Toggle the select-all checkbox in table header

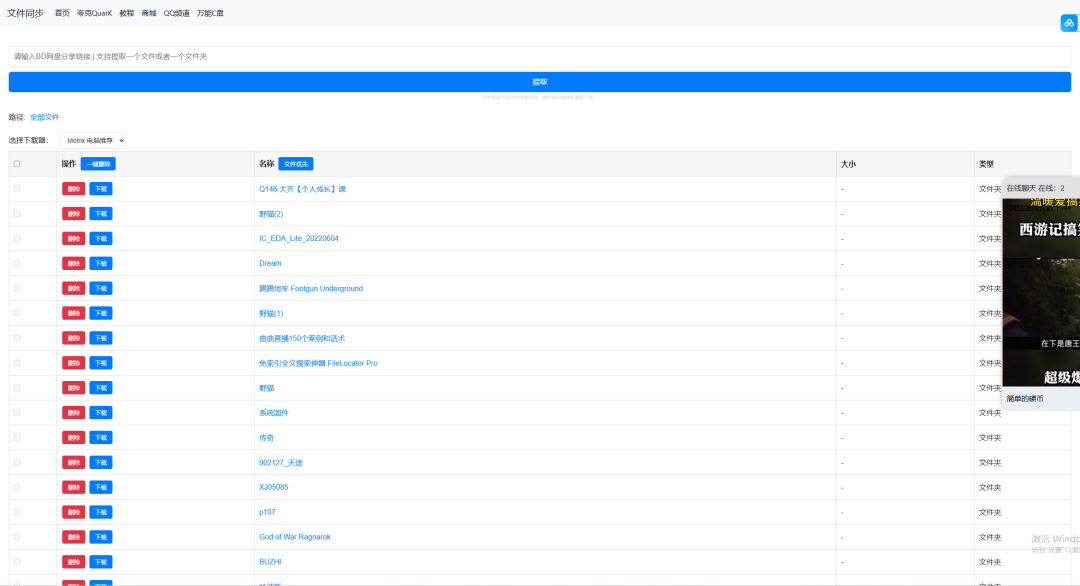click(x=16, y=164)
